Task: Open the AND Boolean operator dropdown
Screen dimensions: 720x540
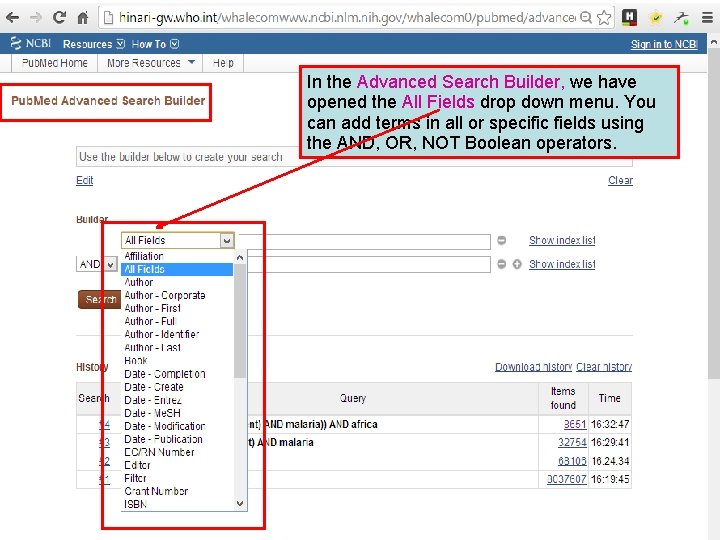Action: pyautogui.click(x=96, y=264)
